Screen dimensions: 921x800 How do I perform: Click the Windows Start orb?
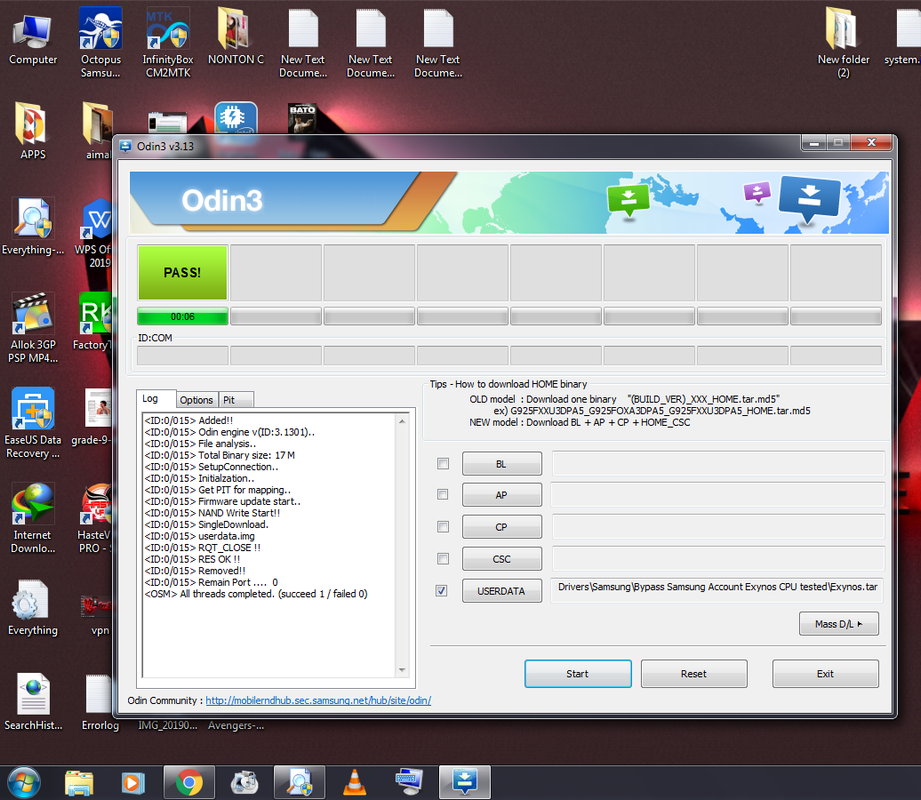(24, 783)
